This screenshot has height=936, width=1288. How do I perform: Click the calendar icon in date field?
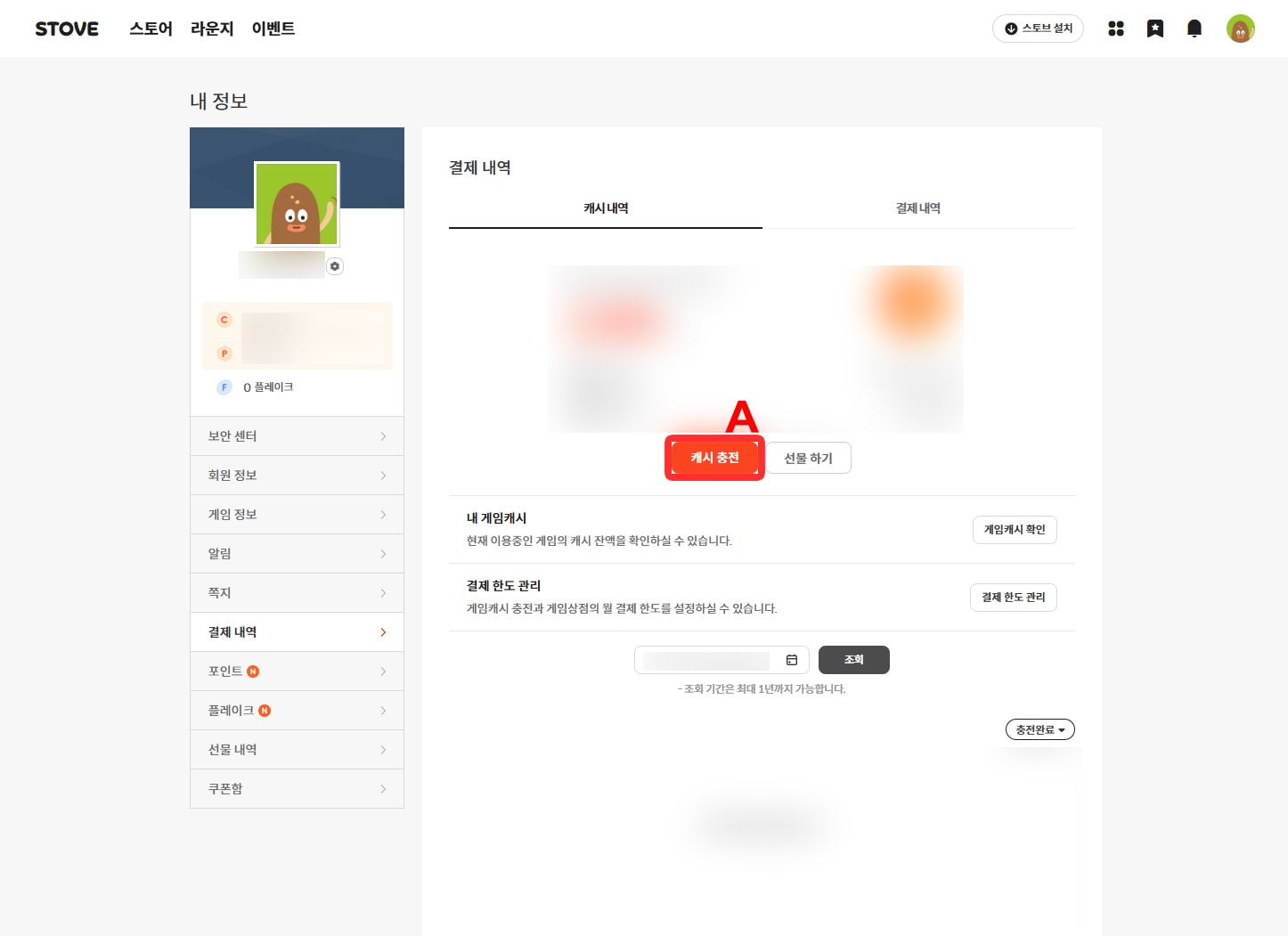(x=791, y=660)
